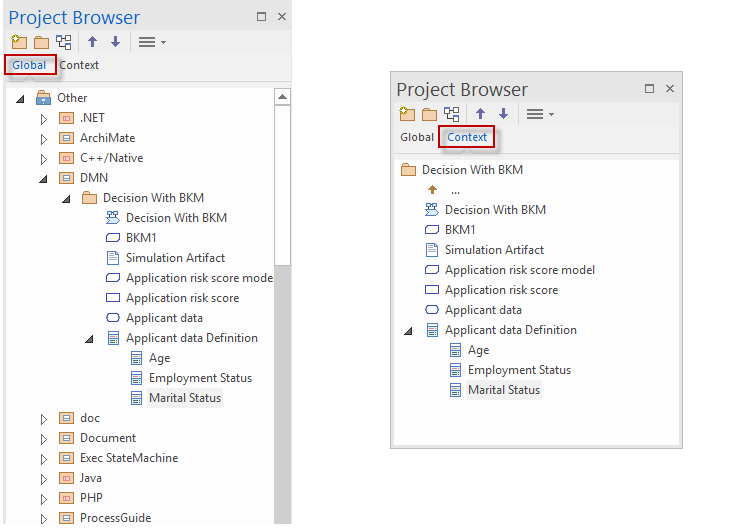Expand the ArchiMate package node
Image resolution: width=750 pixels, height=530 pixels.
point(44,139)
